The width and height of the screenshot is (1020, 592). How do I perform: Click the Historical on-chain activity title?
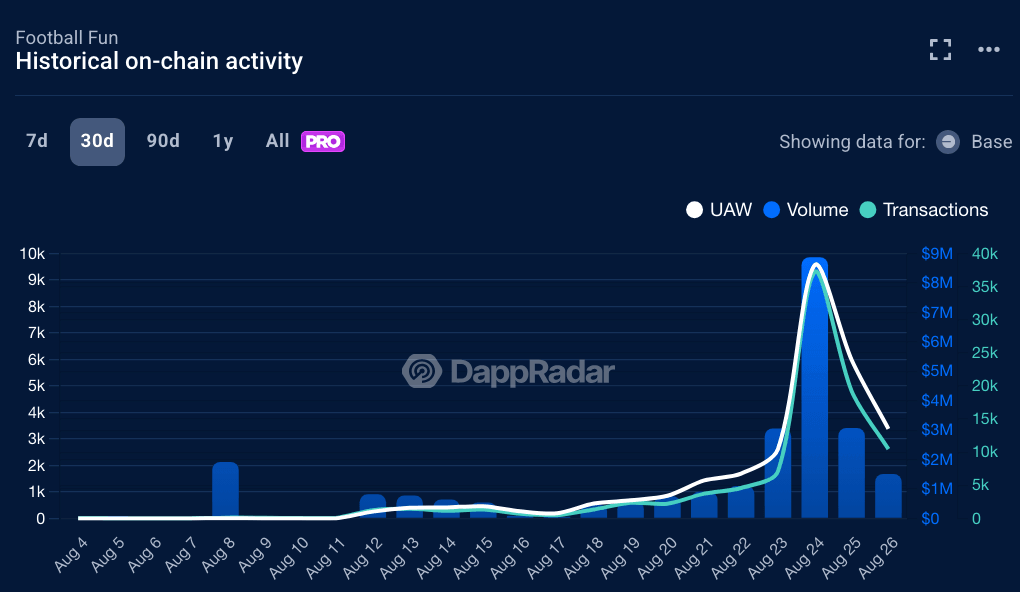click(159, 61)
